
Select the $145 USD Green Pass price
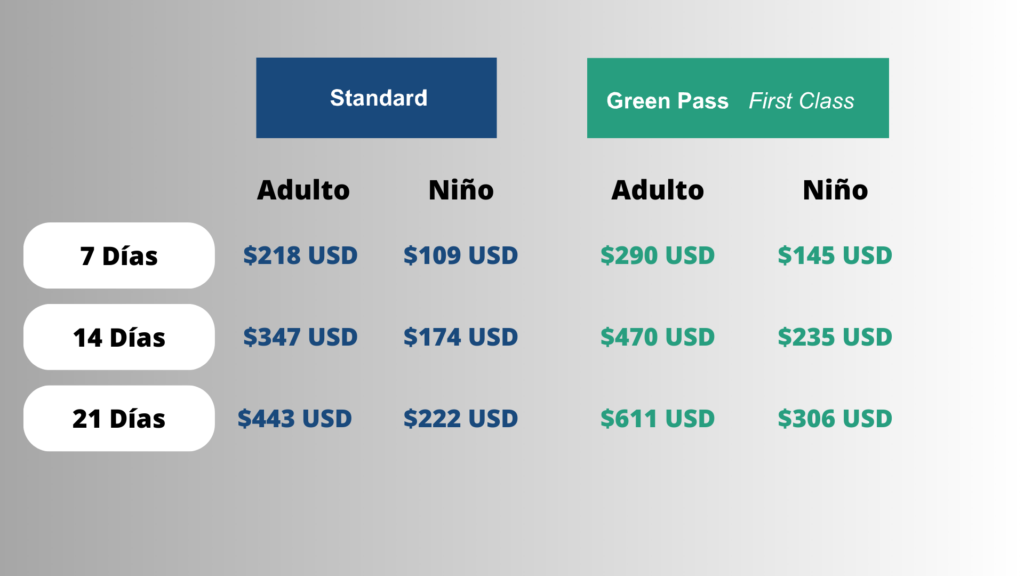pyautogui.click(x=835, y=256)
